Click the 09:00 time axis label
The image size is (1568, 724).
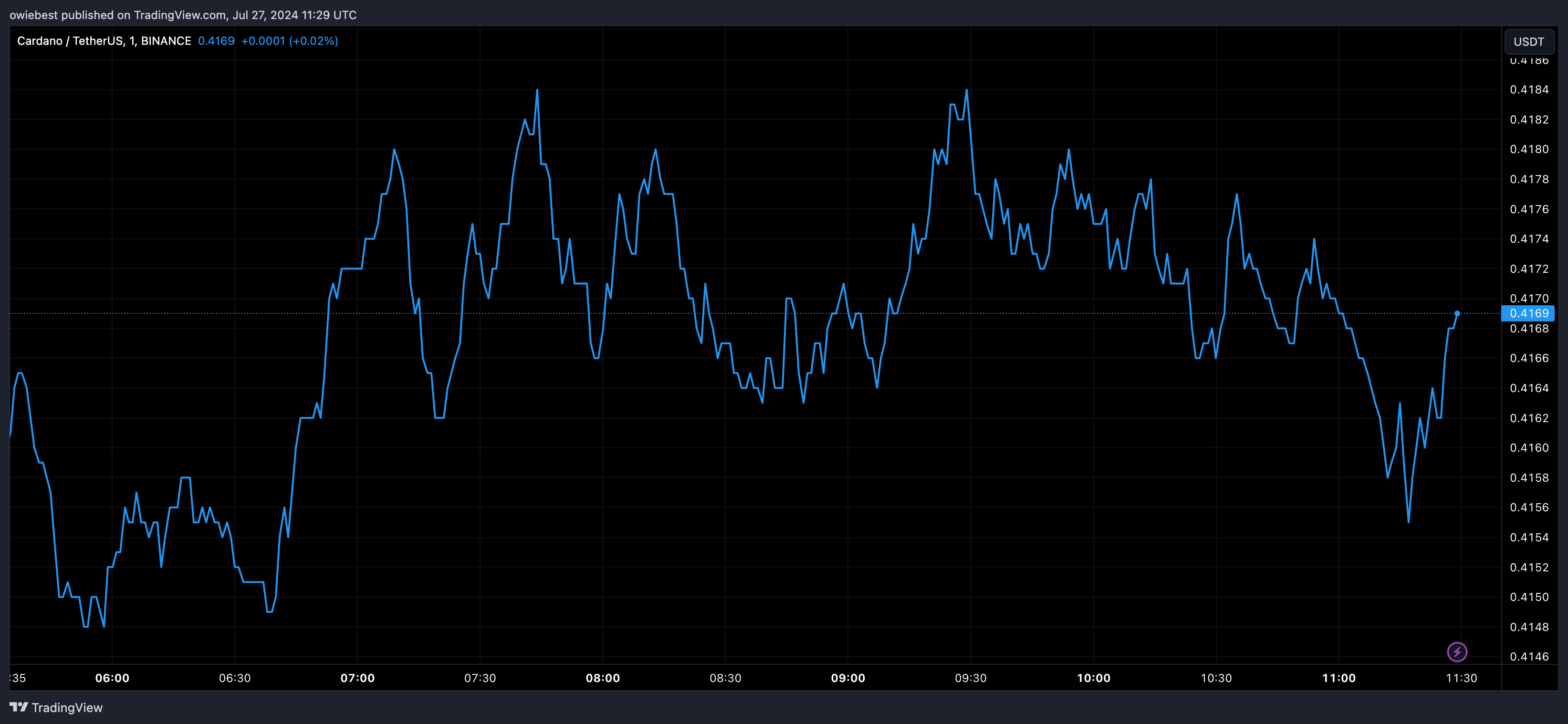[x=848, y=678]
